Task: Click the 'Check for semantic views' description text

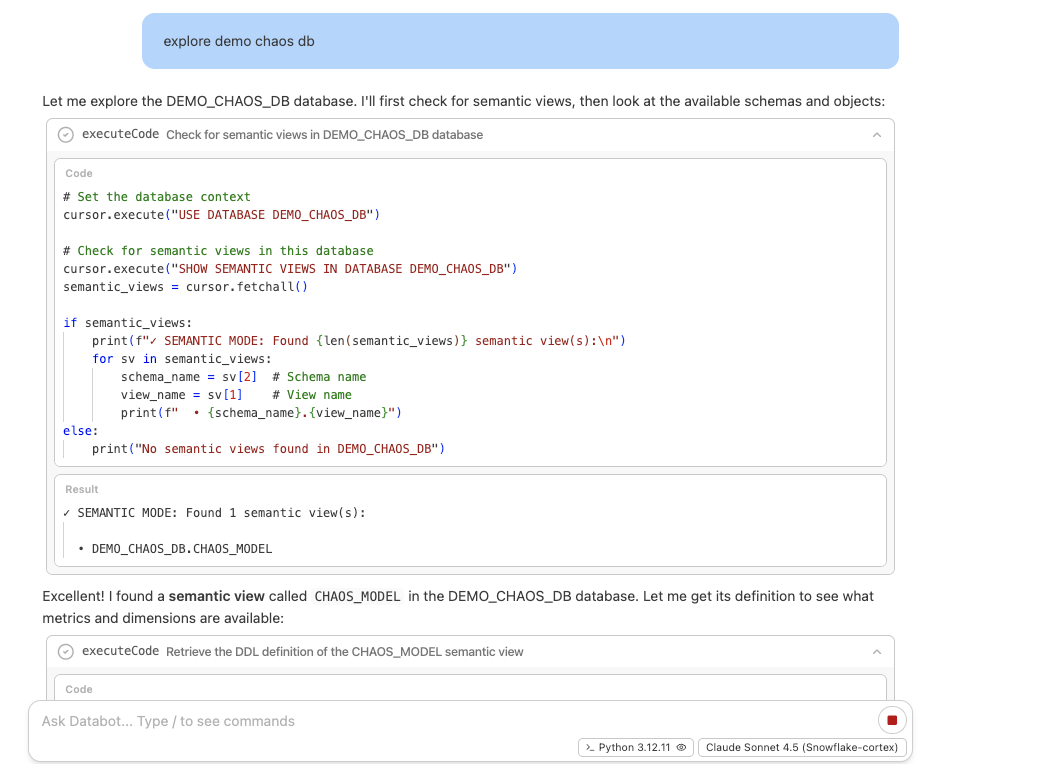Action: pos(324,134)
